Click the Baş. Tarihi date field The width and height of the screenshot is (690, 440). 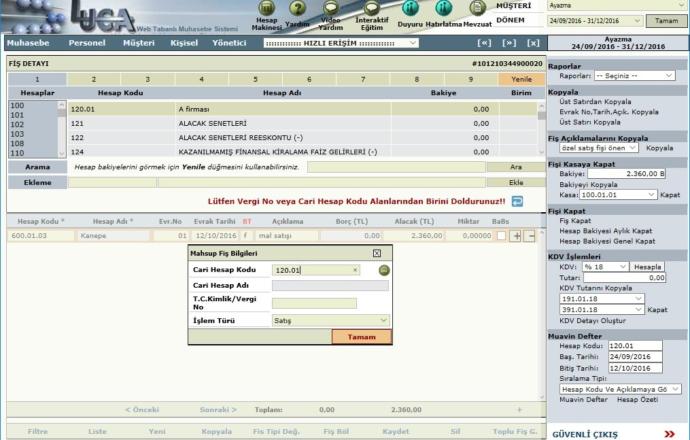635,357
